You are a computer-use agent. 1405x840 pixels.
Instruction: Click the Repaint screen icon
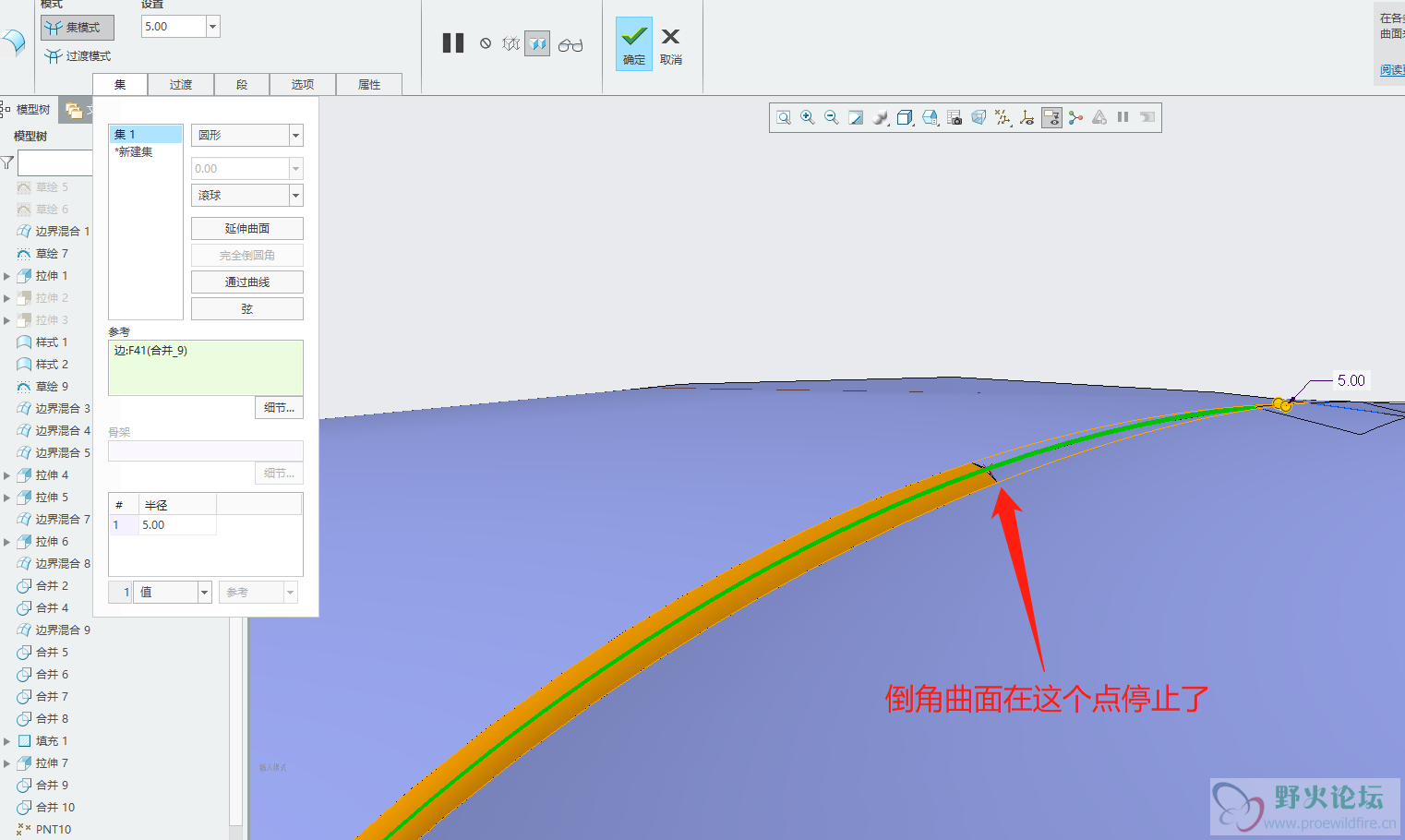click(x=856, y=117)
